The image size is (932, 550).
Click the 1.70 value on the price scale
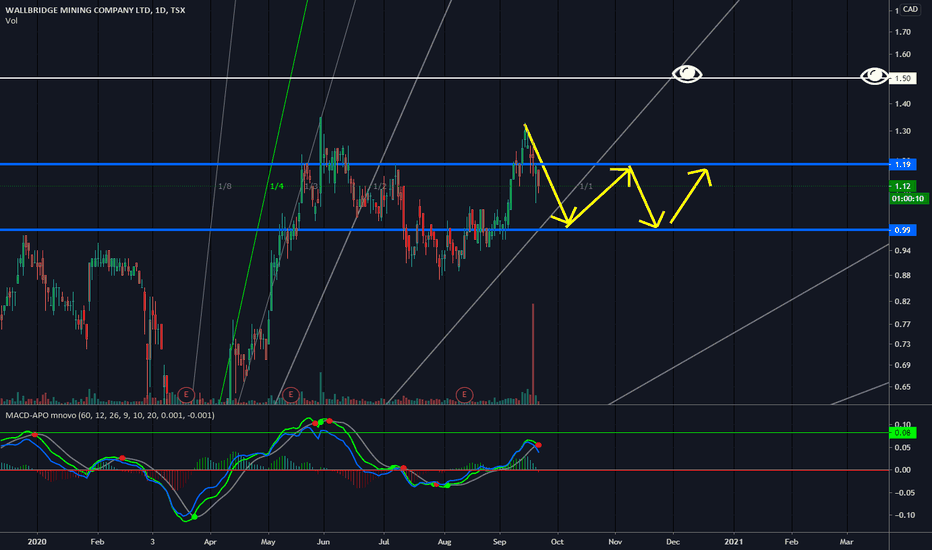pos(902,32)
